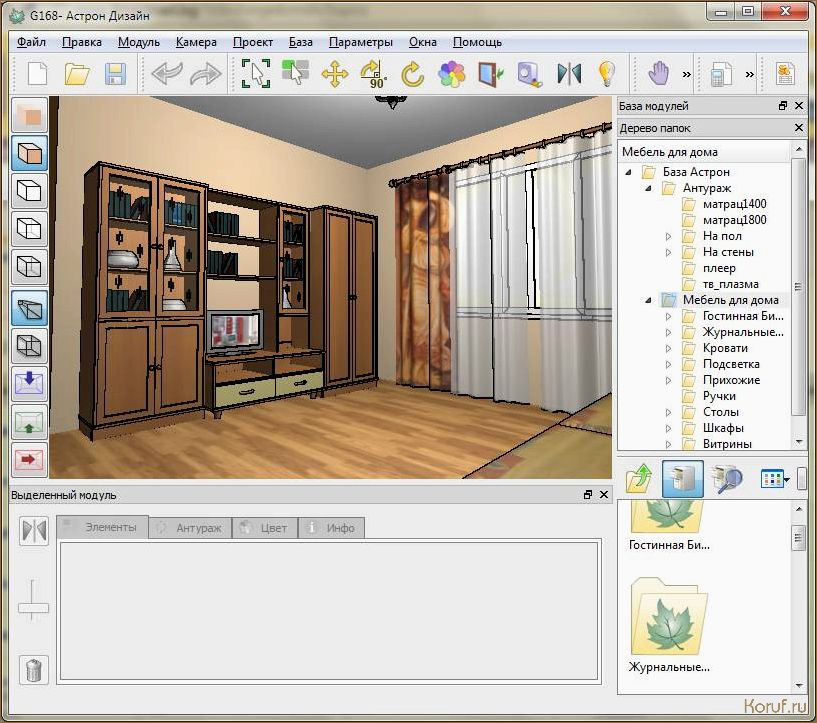This screenshot has width=817, height=723.
Task: Select the move arrows tool
Action: click(x=335, y=74)
